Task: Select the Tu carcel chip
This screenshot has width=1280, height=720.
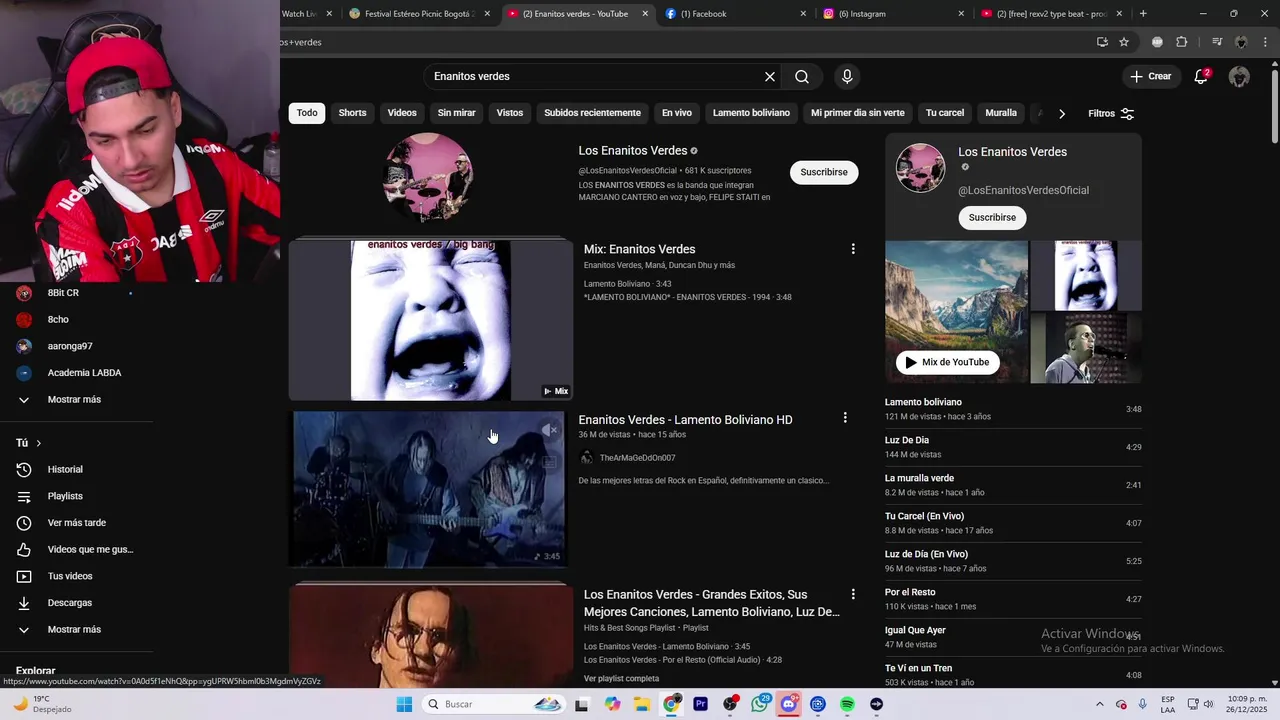Action: click(x=945, y=113)
